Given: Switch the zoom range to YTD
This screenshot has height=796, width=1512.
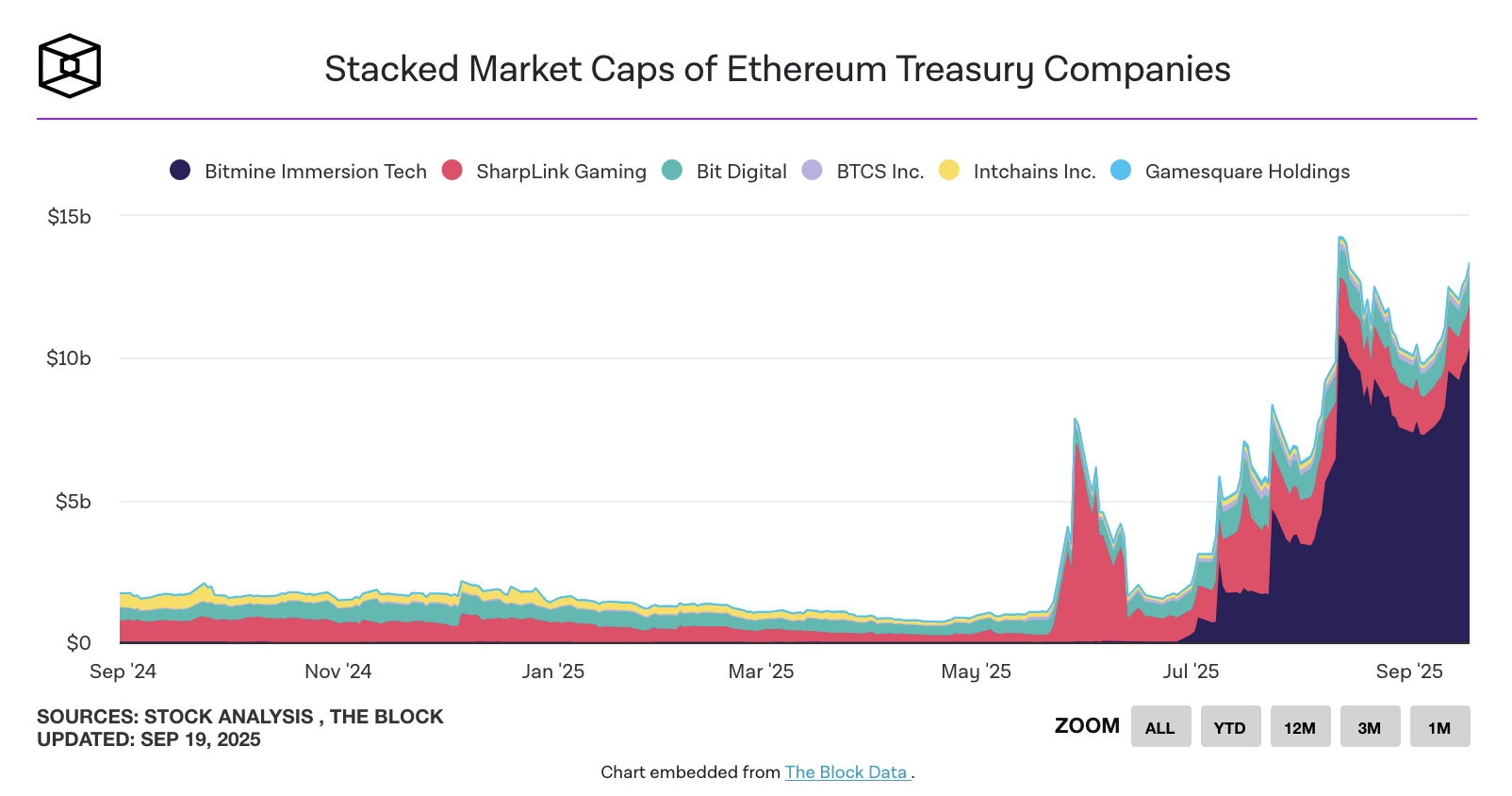Looking at the screenshot, I should pyautogui.click(x=1230, y=726).
